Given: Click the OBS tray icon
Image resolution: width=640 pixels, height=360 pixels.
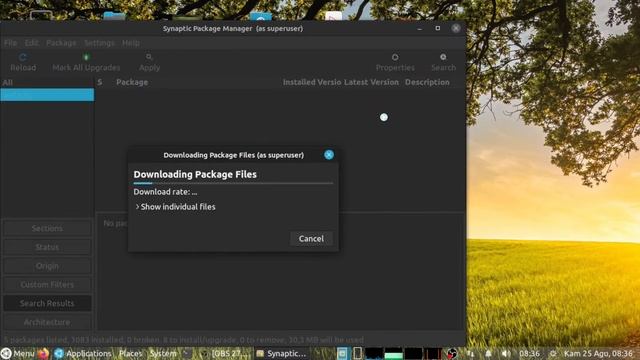Looking at the screenshot, I should pyautogui.click(x=451, y=353).
